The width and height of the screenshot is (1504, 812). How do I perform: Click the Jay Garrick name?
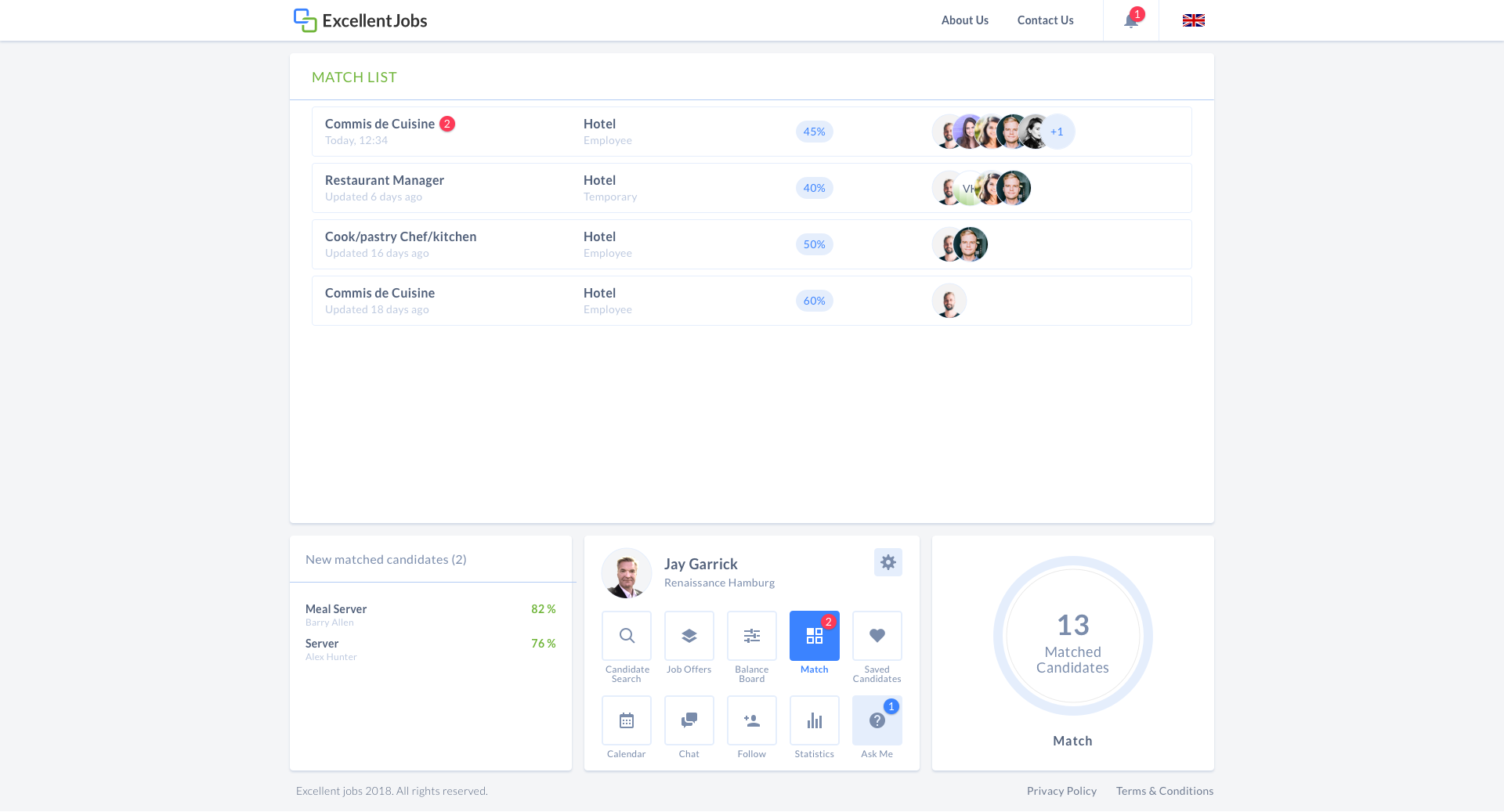[x=701, y=564]
